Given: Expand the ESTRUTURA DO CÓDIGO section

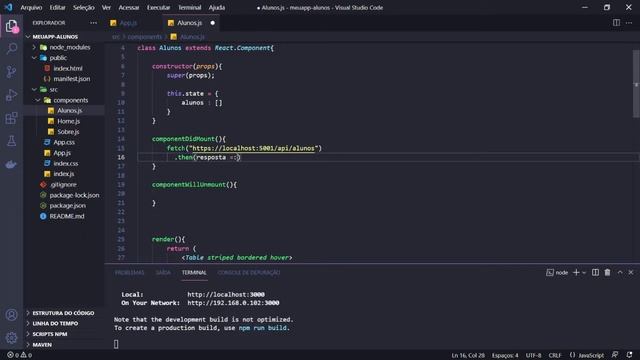Looking at the screenshot, I should pyautogui.click(x=63, y=313).
